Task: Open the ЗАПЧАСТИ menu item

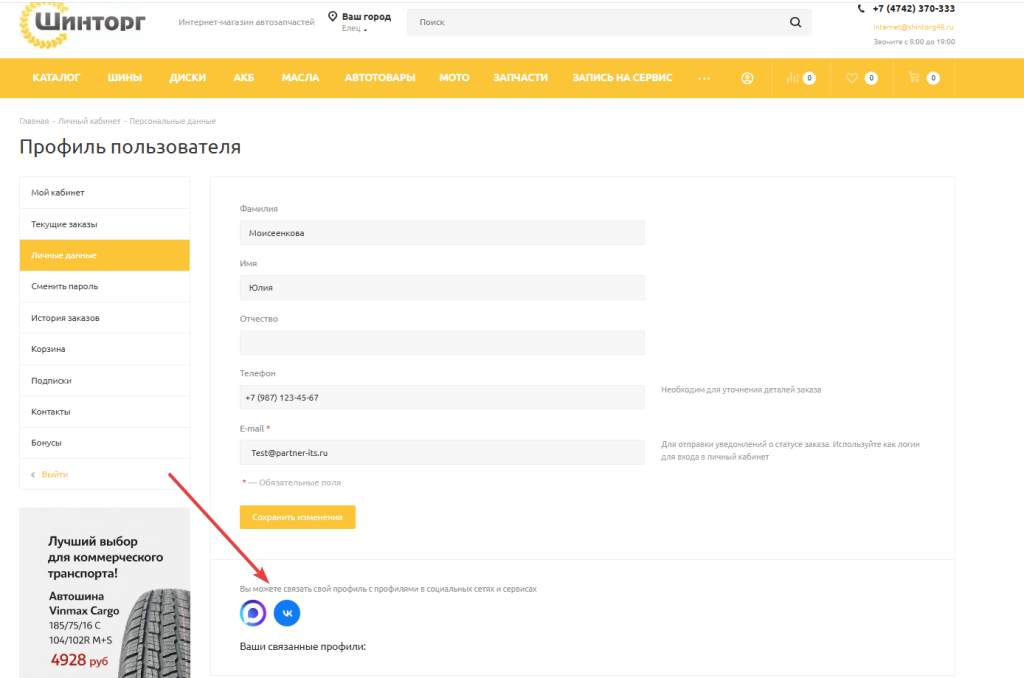Action: coord(520,78)
